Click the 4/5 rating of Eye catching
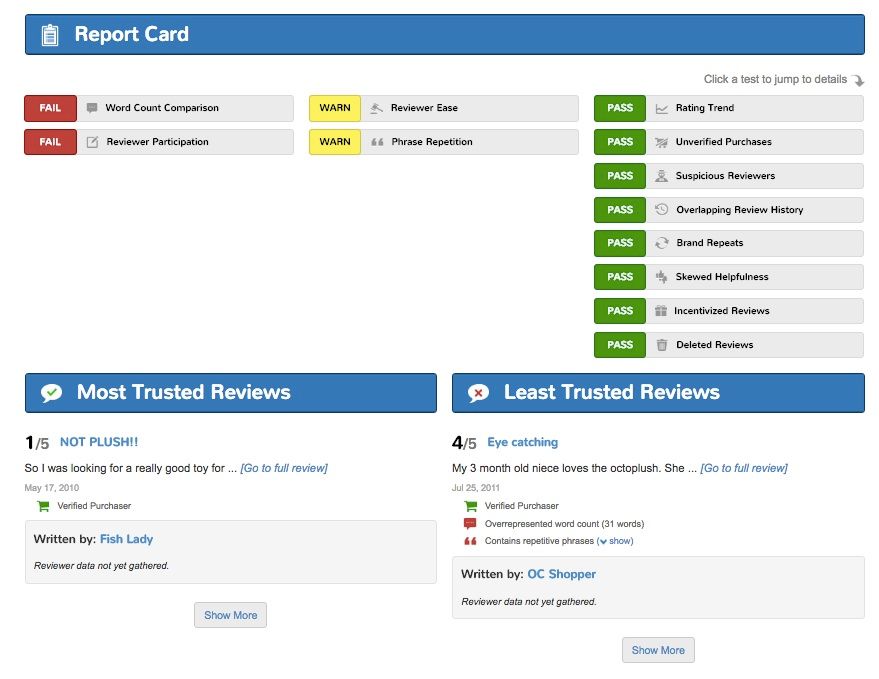Image resolution: width=879 pixels, height=679 pixels. [464, 443]
